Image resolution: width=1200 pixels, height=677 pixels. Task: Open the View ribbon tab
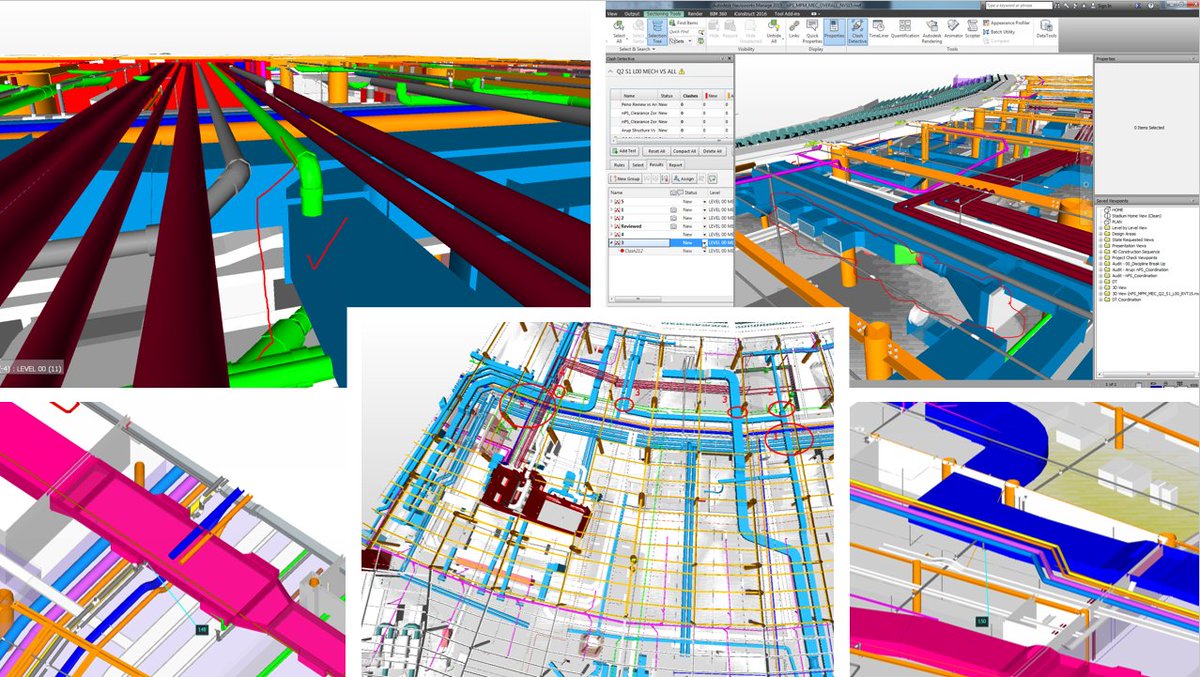point(612,14)
